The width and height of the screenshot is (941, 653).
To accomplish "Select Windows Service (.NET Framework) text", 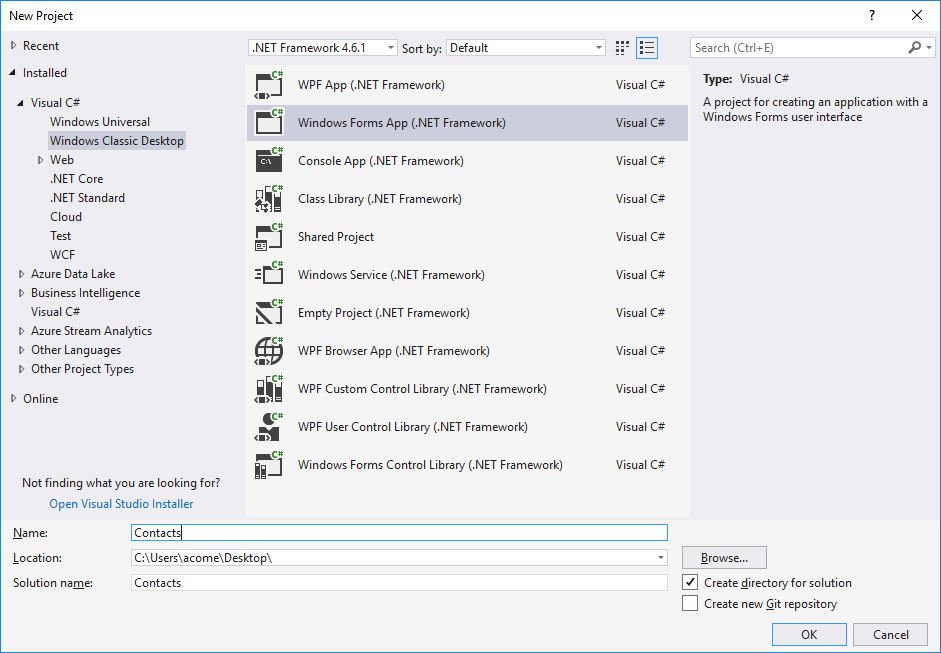I will click(x=391, y=275).
